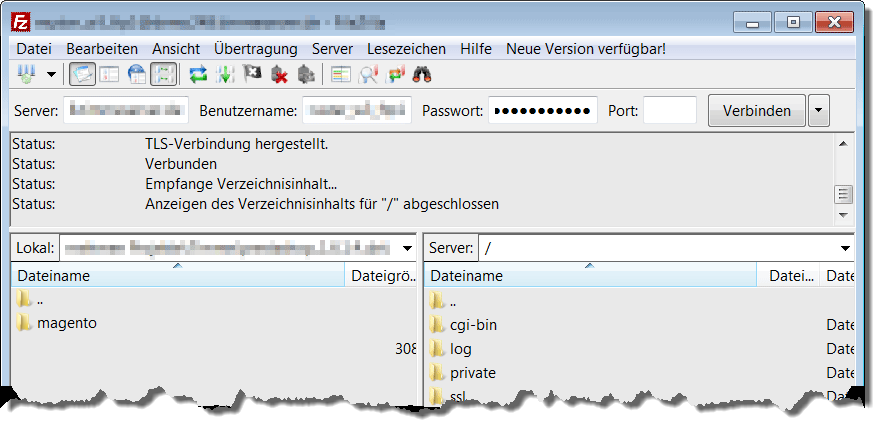Image resolution: width=880 pixels, height=431 pixels.
Task: Toggle synchronized browsing icon
Action: (395, 74)
